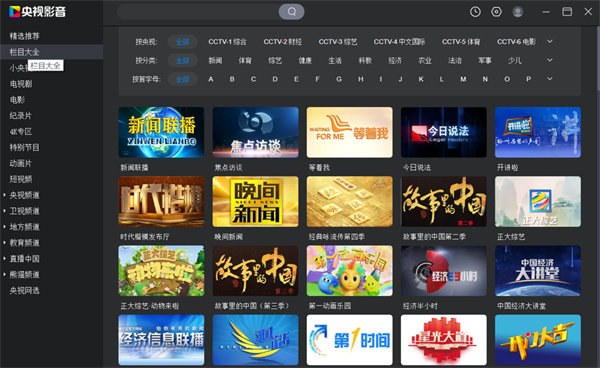Expand the CCTV channel filter row

point(550,41)
